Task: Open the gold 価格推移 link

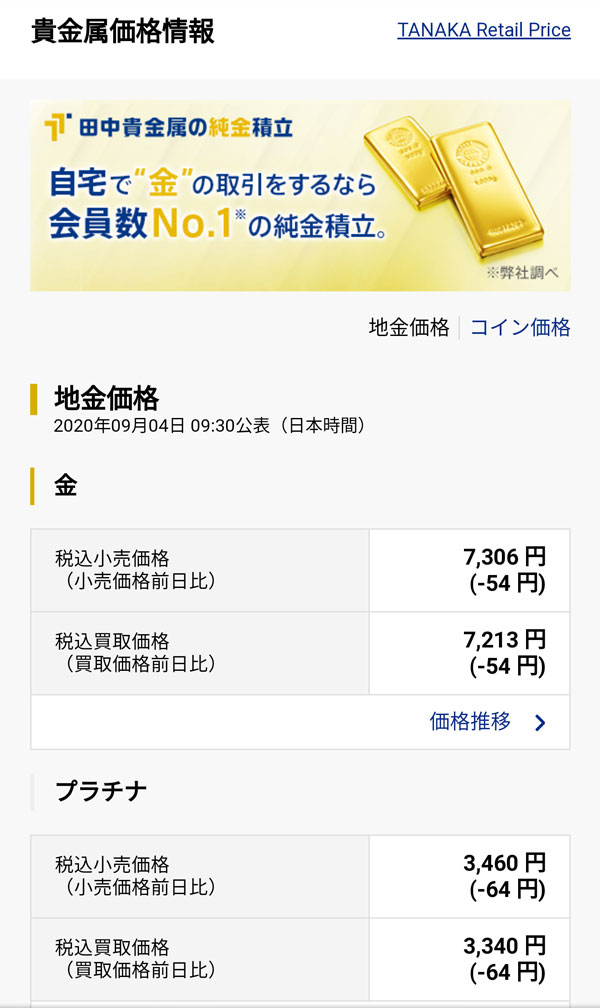Action: tap(470, 721)
